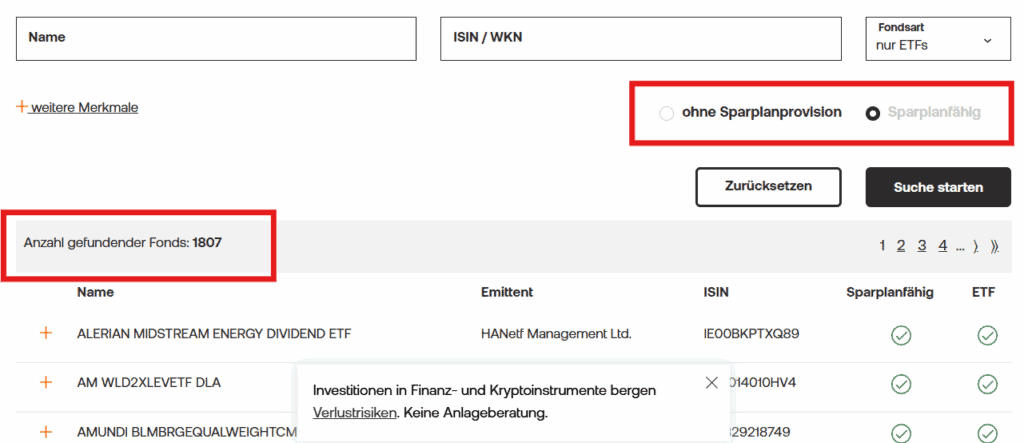
Task: Go to the next results page arrow
Action: [976, 246]
